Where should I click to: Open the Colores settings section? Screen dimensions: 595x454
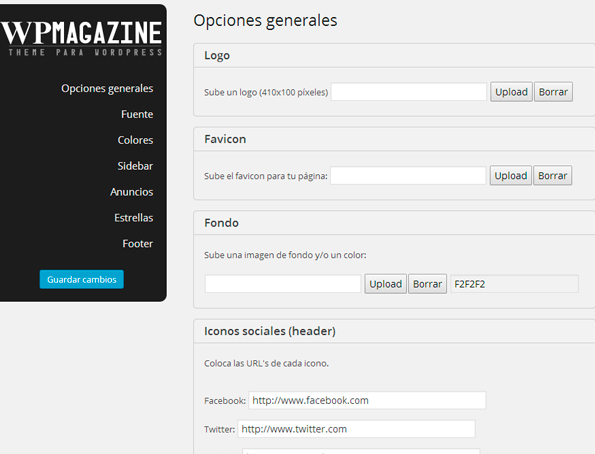coord(135,140)
